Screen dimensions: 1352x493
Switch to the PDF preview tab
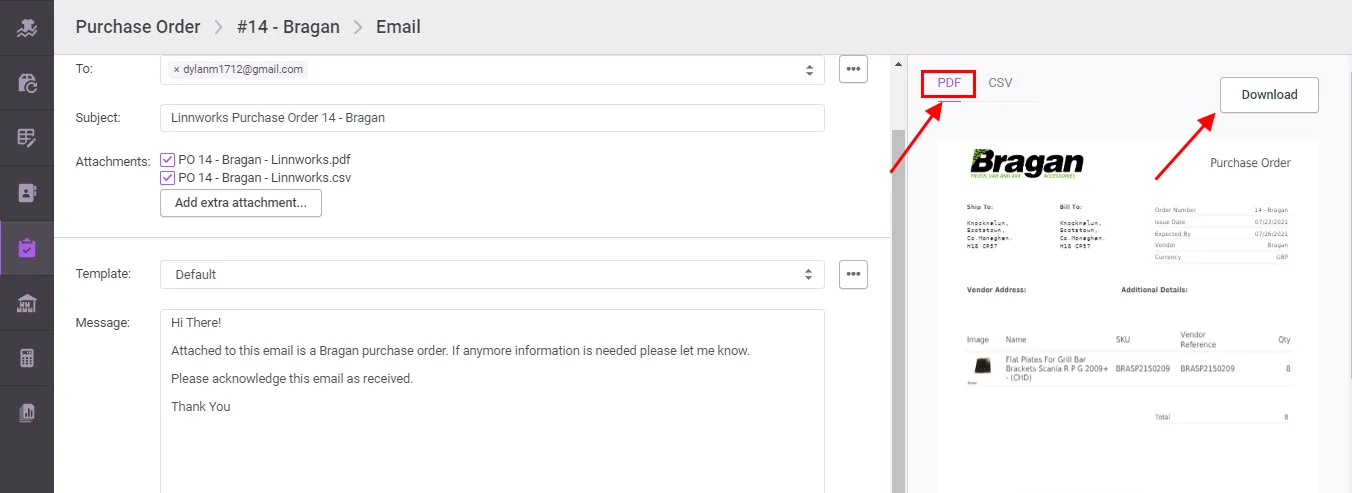pos(949,83)
